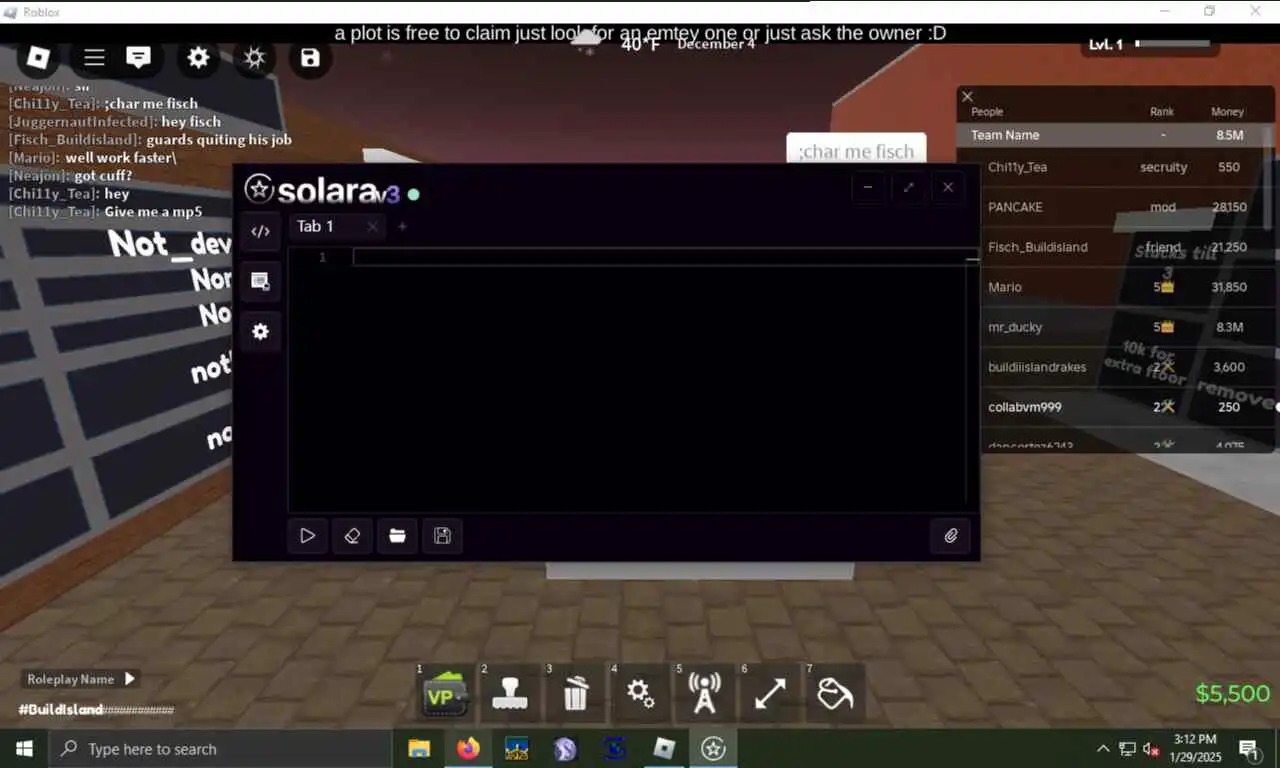Open the Windows Start menu
Viewport: 1280px width, 768px height.
pos(24,748)
